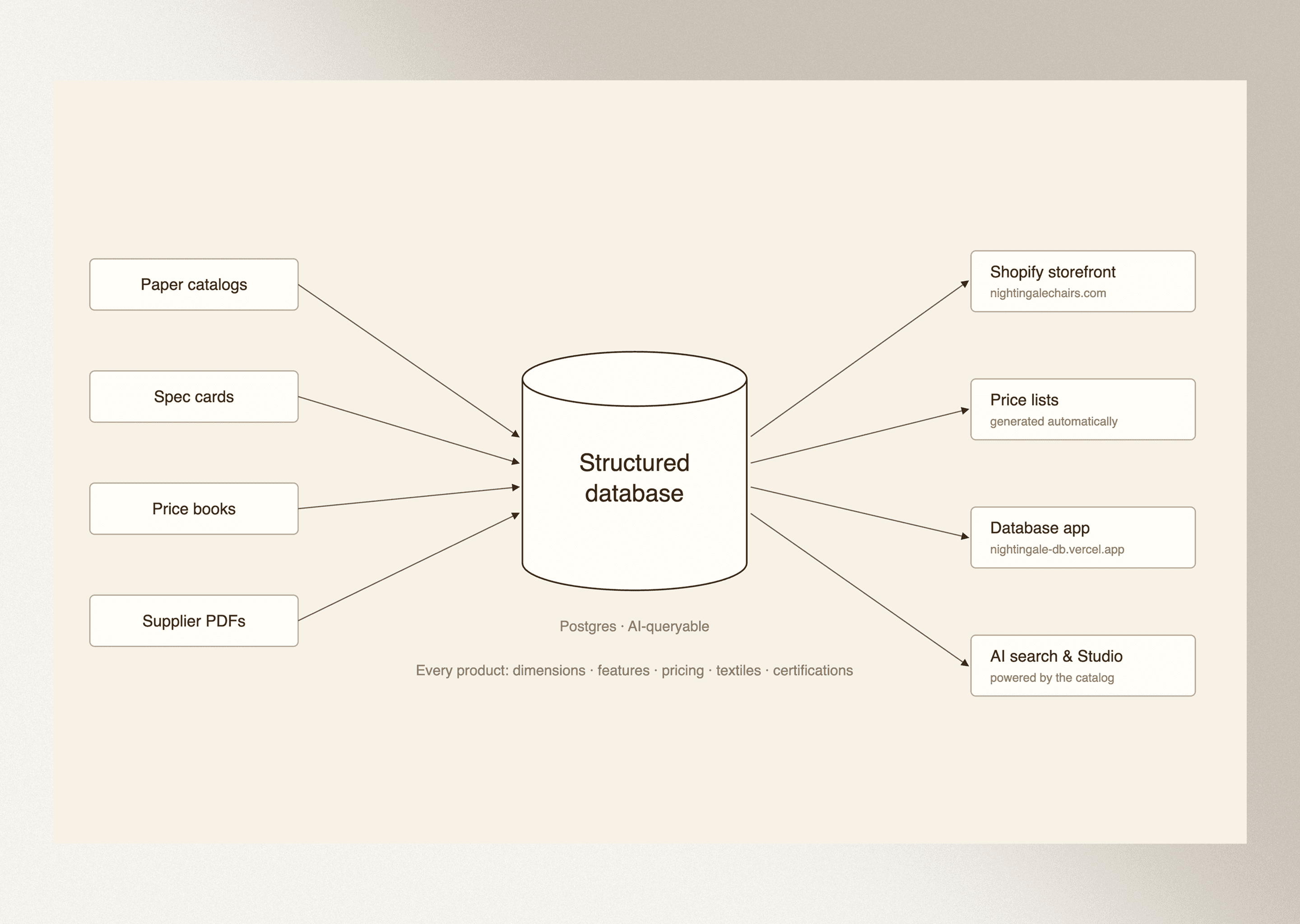Select the Price books box

coord(194,508)
